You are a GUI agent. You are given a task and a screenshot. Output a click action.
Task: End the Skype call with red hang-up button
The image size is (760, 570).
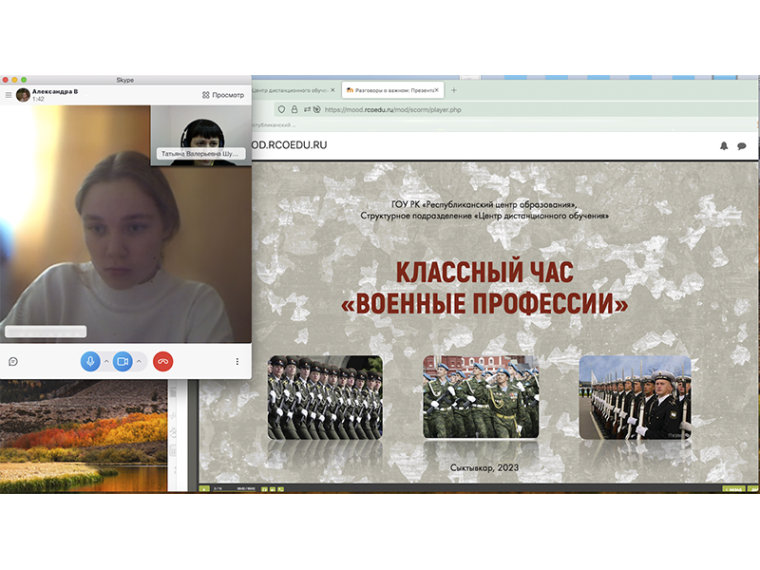click(x=163, y=362)
